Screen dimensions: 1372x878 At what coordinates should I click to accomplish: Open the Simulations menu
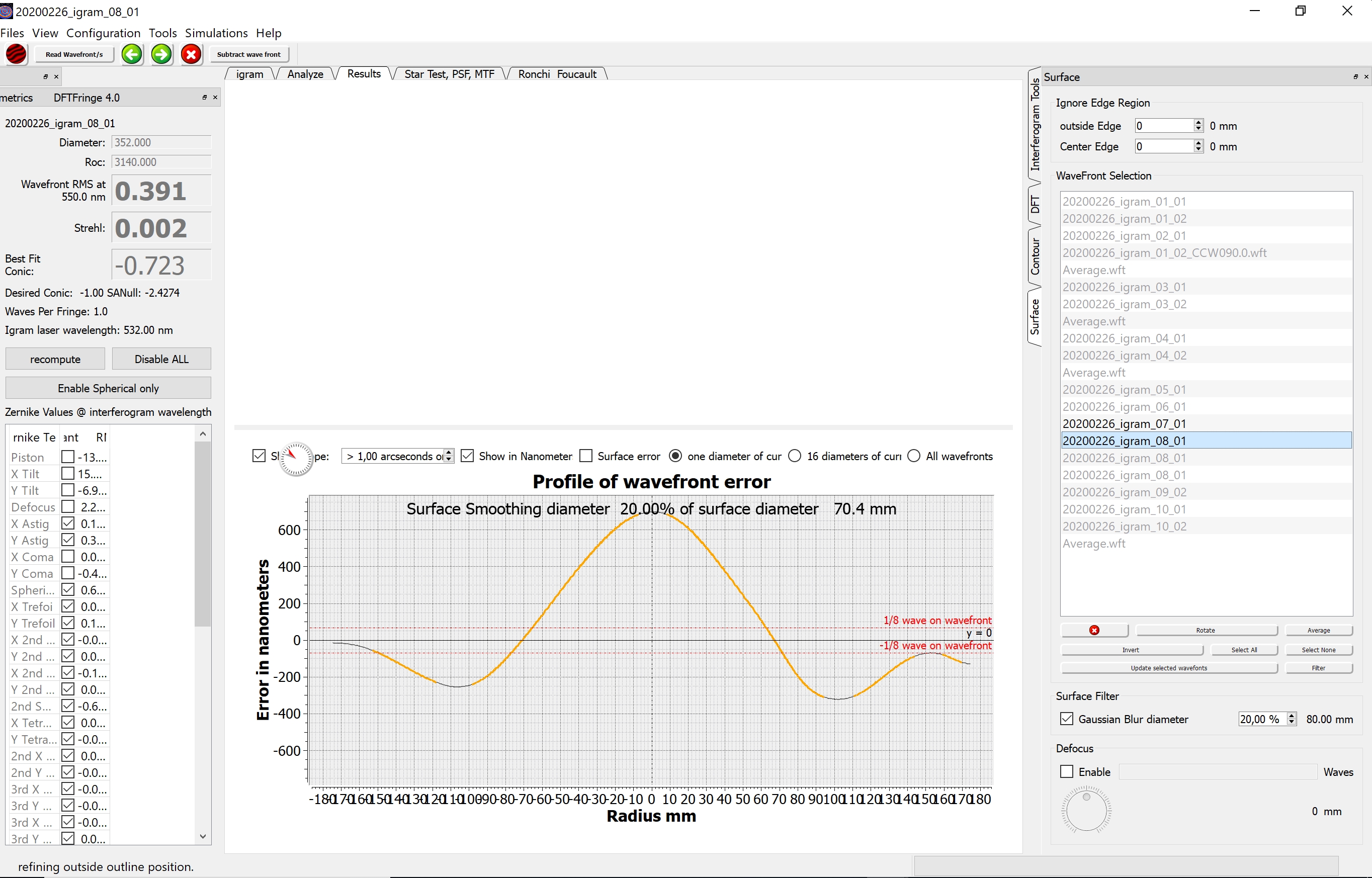216,33
